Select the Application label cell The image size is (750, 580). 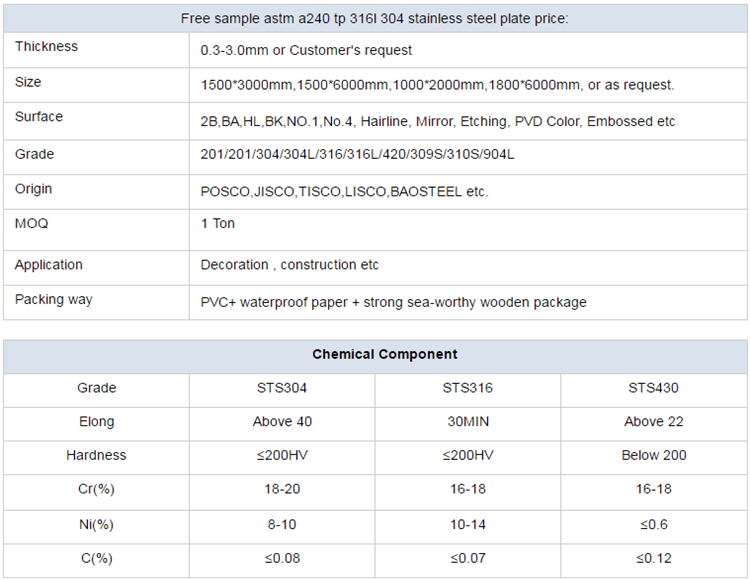pos(49,265)
